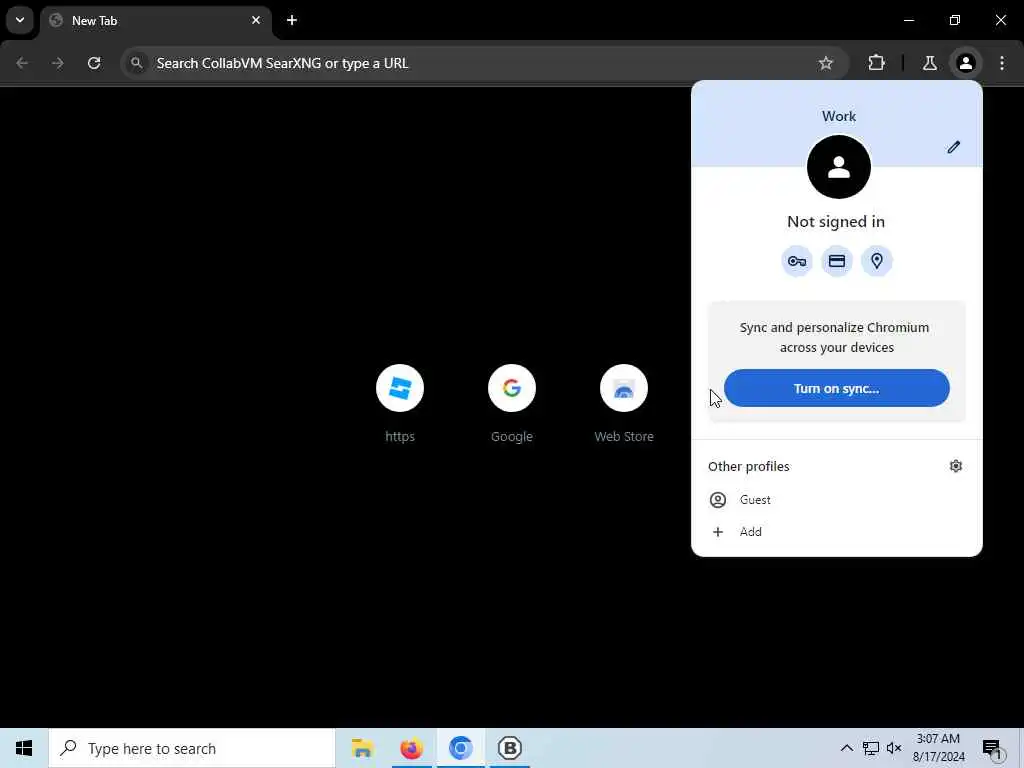This screenshot has height=768, width=1024.
Task: Open the B app in the taskbar
Action: coord(509,748)
